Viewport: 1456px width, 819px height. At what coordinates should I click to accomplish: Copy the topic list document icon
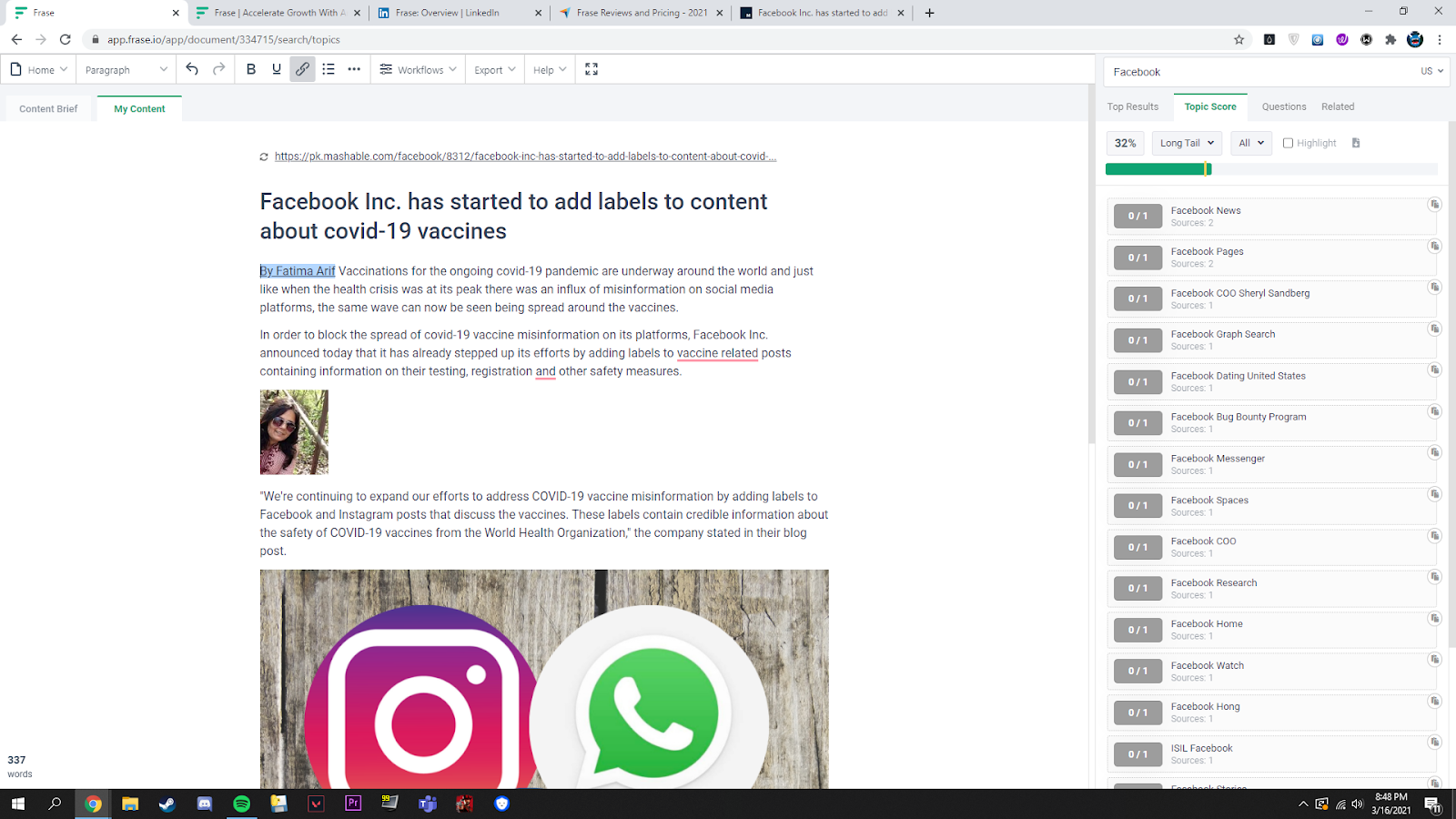tap(1356, 143)
